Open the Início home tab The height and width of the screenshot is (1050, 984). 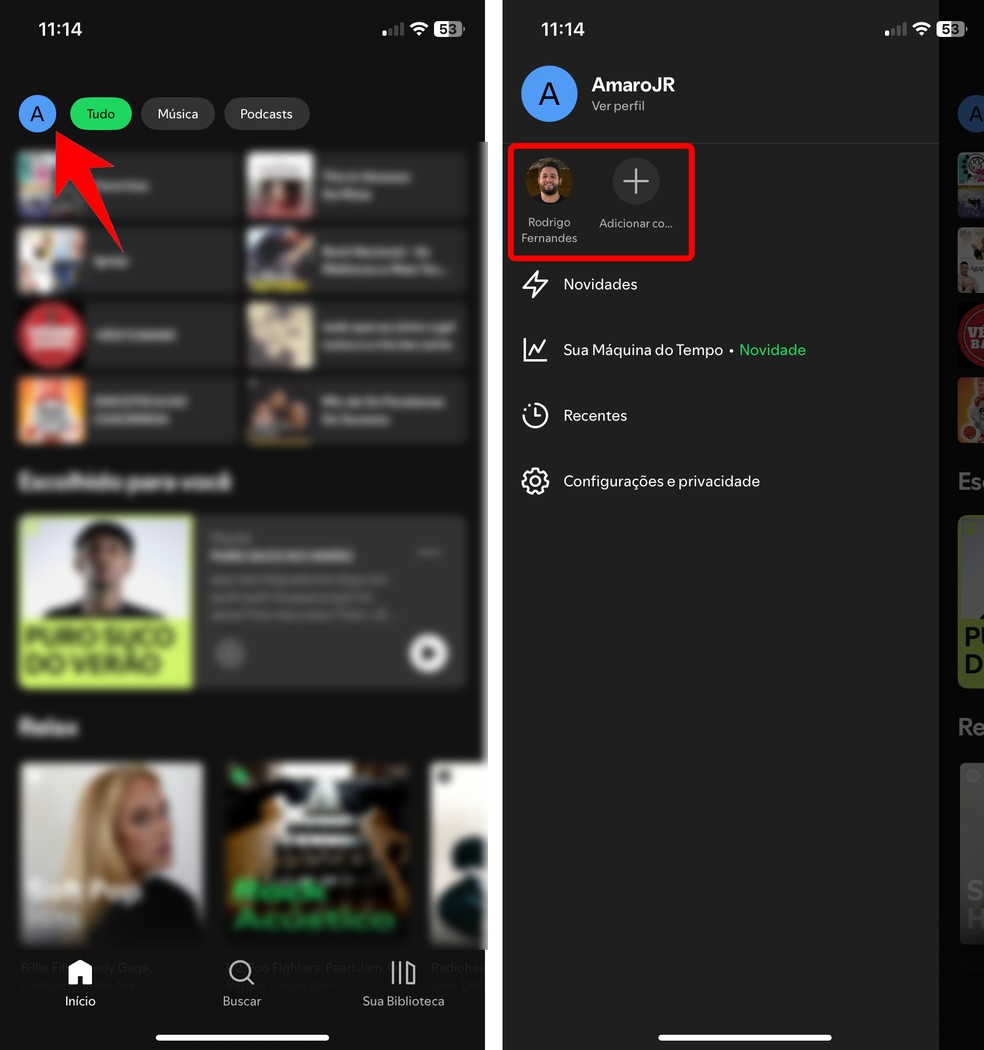pyautogui.click(x=80, y=983)
